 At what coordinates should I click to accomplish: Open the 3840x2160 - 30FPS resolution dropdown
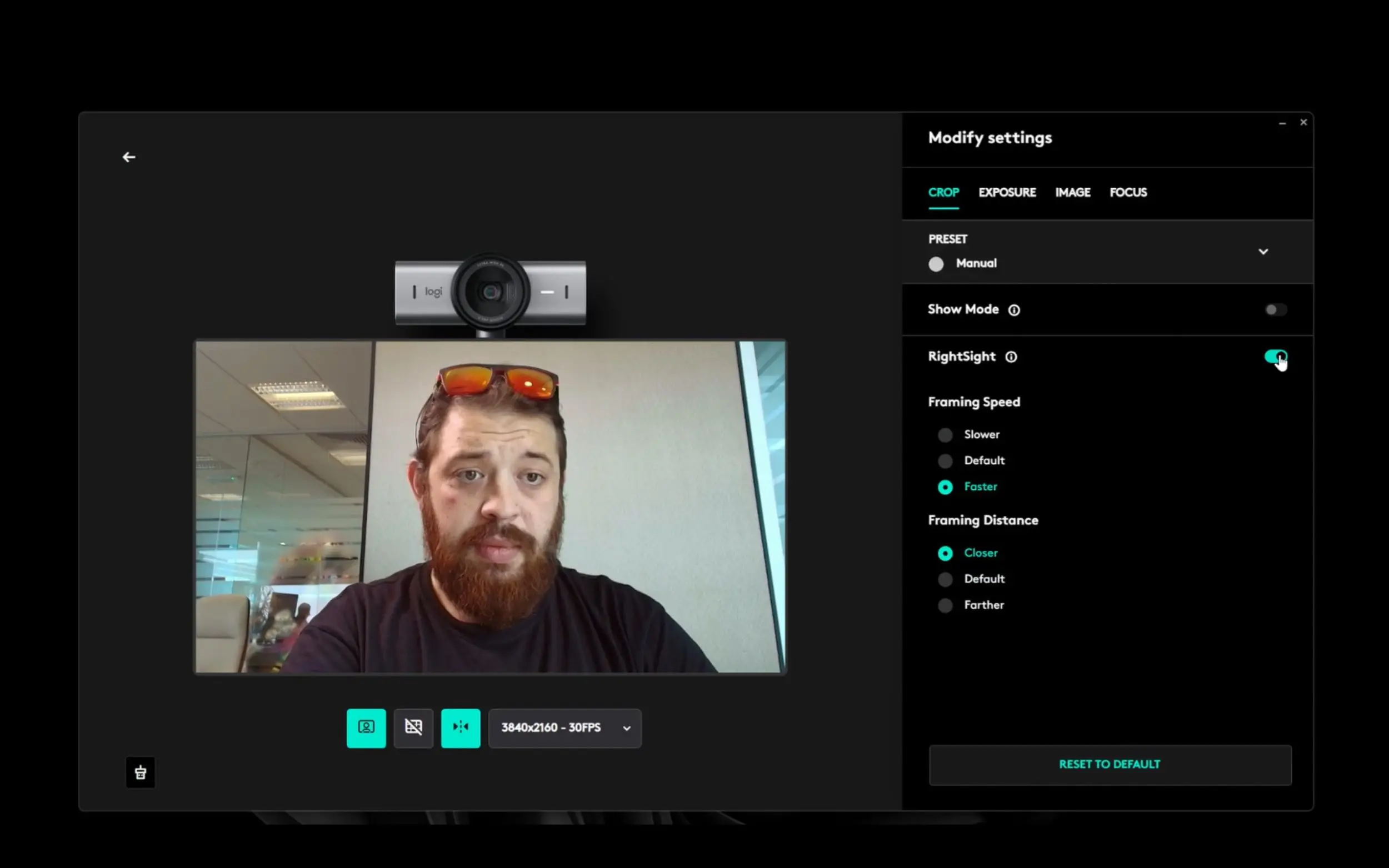pyautogui.click(x=564, y=728)
